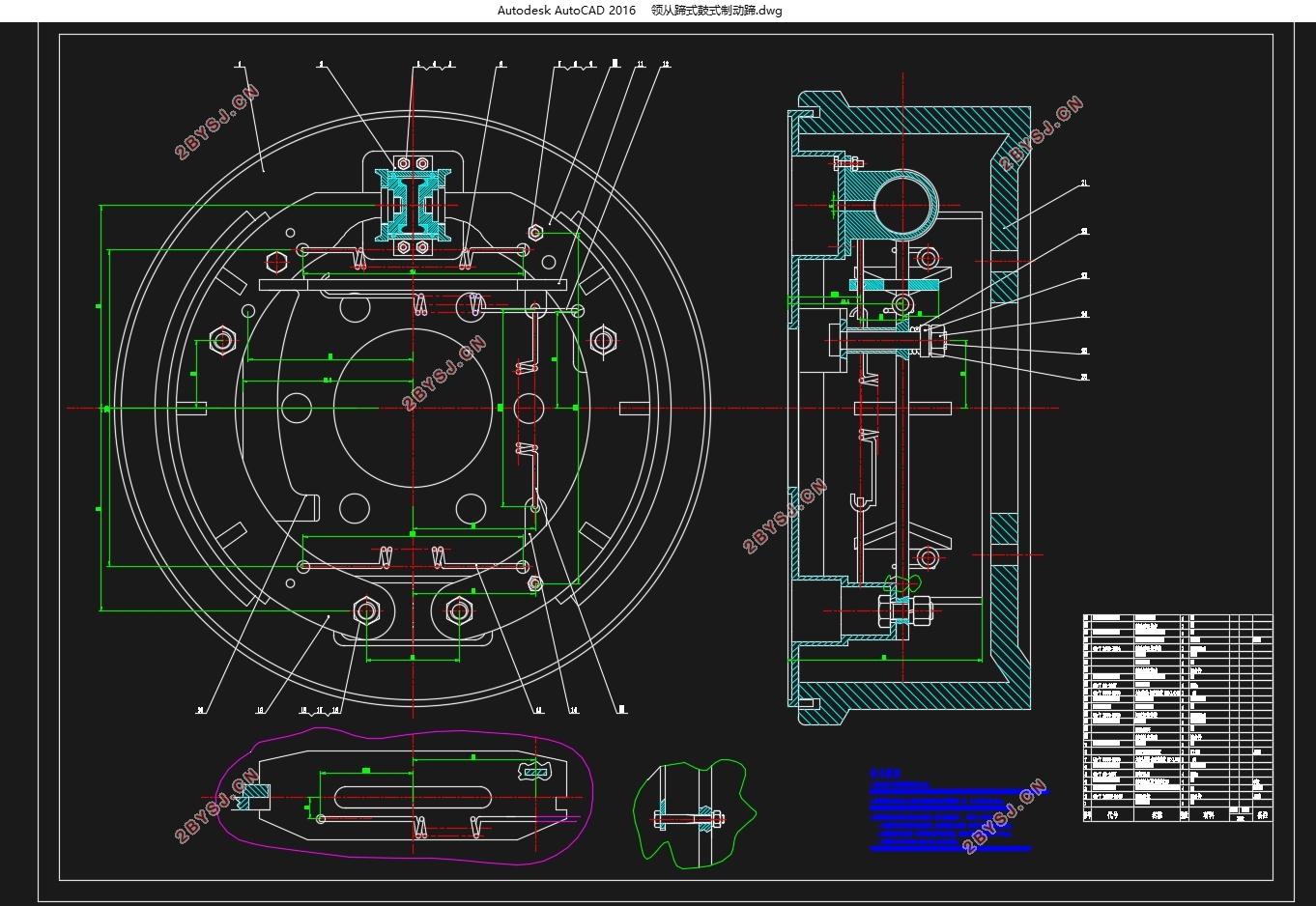Click the lower return spring near anchor bolts
The width and height of the screenshot is (1316, 906).
414,559
